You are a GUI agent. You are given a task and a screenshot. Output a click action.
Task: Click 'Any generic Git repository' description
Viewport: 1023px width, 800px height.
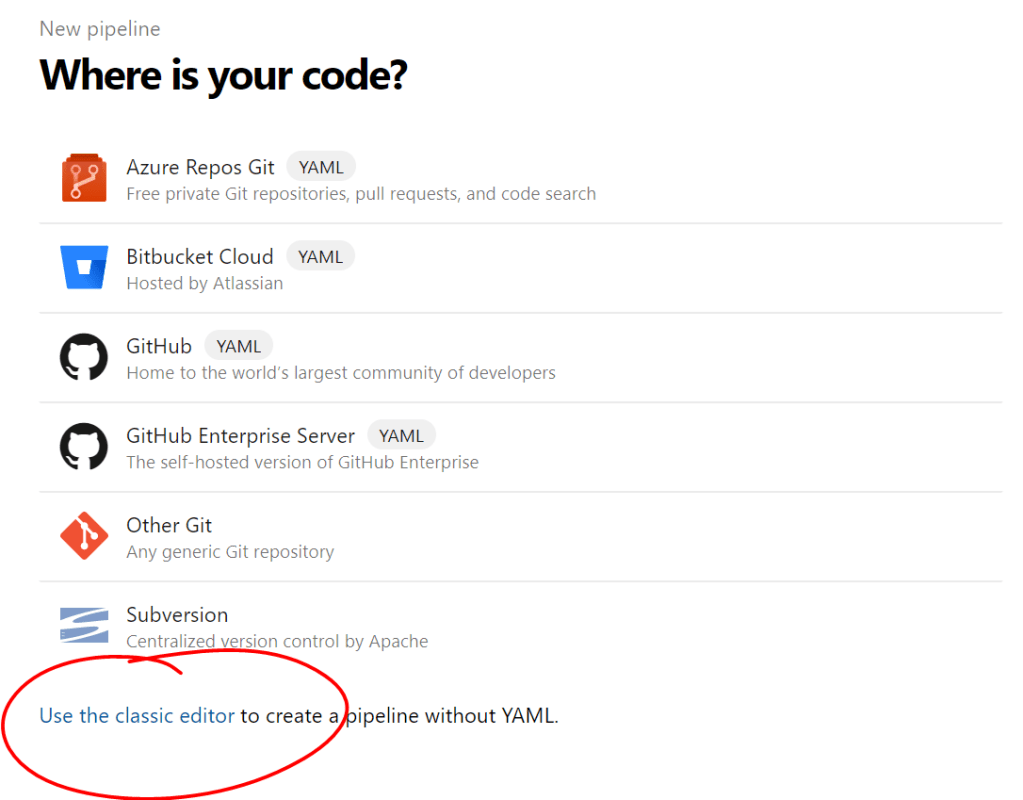pos(230,552)
